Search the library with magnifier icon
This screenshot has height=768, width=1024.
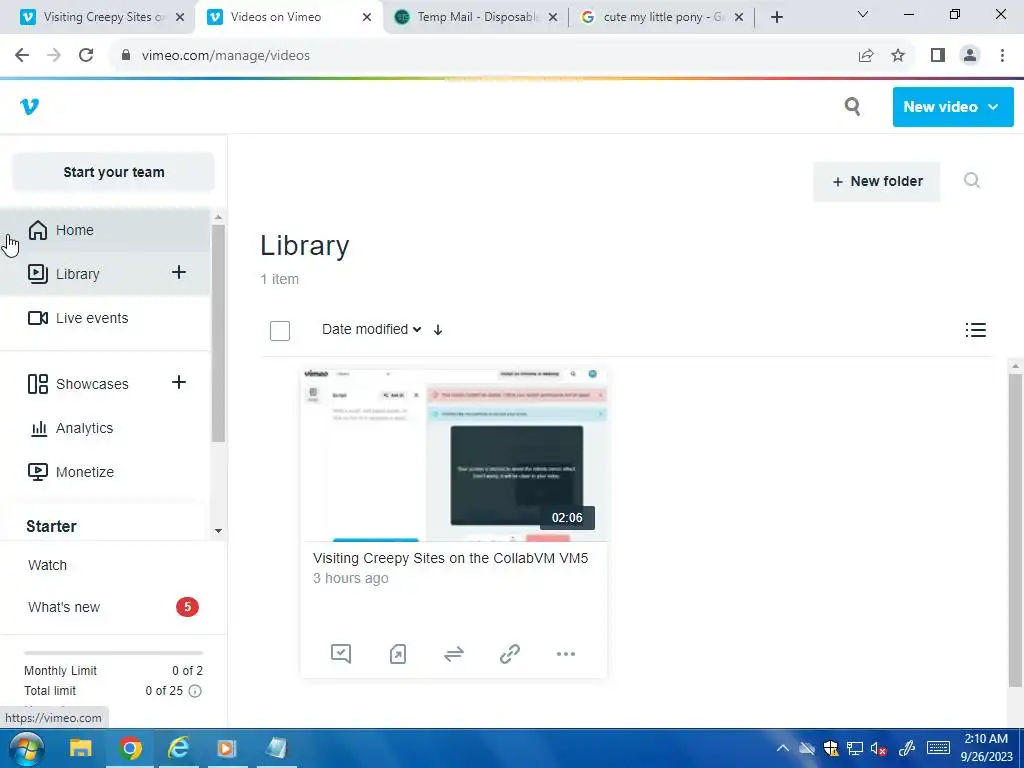pos(972,180)
